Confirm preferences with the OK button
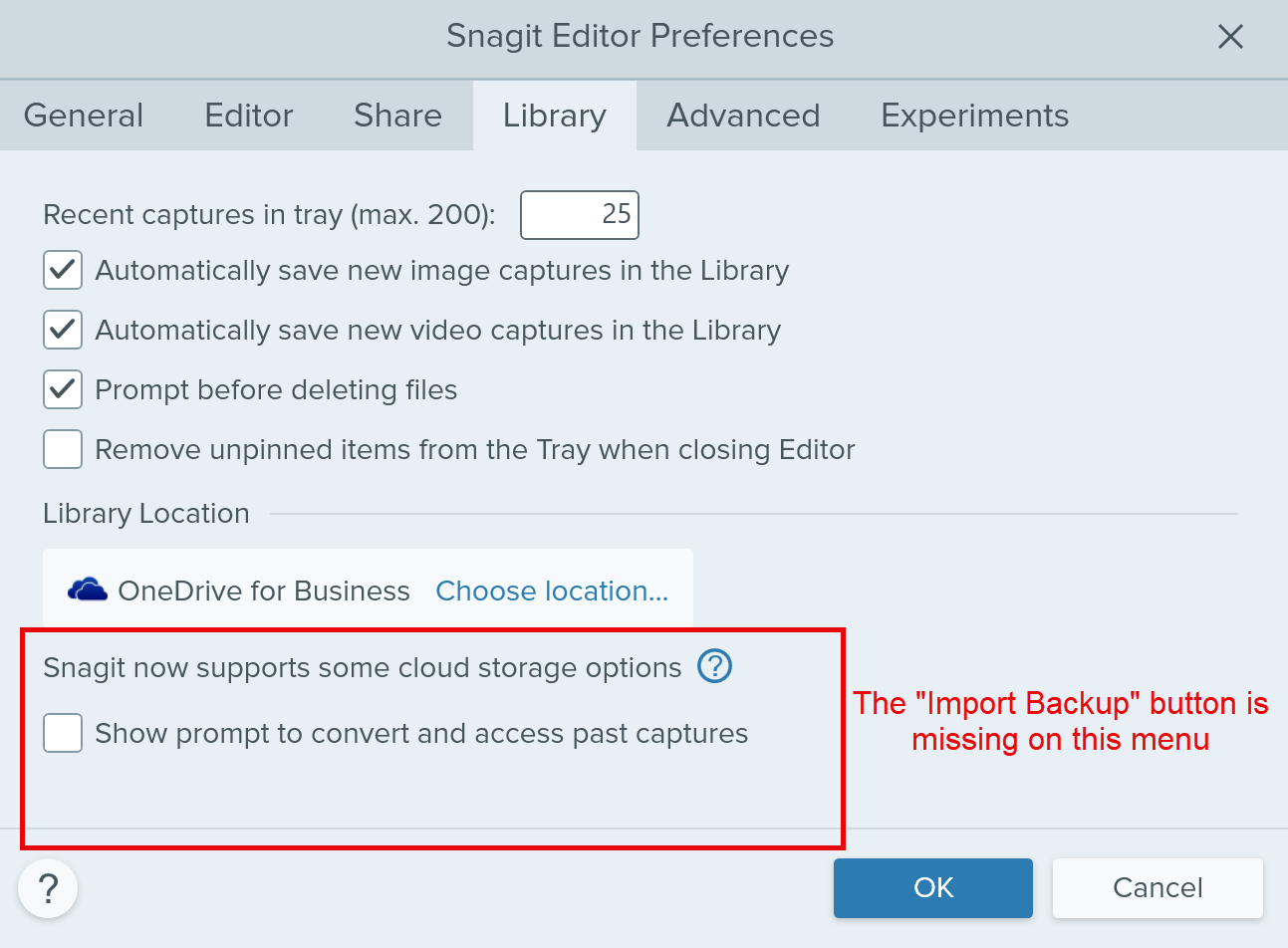 tap(932, 887)
